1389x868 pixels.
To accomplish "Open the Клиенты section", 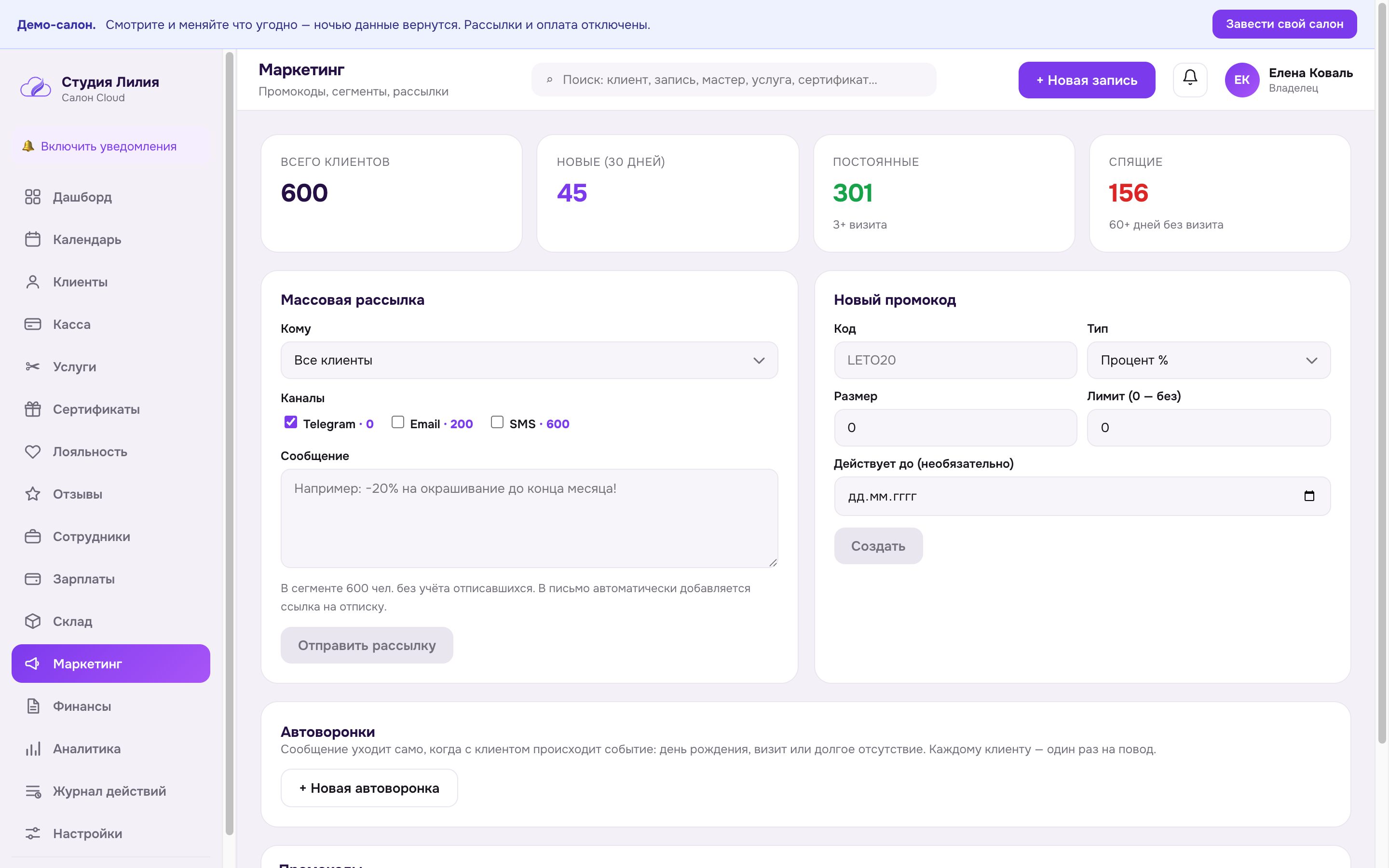I will point(111,282).
